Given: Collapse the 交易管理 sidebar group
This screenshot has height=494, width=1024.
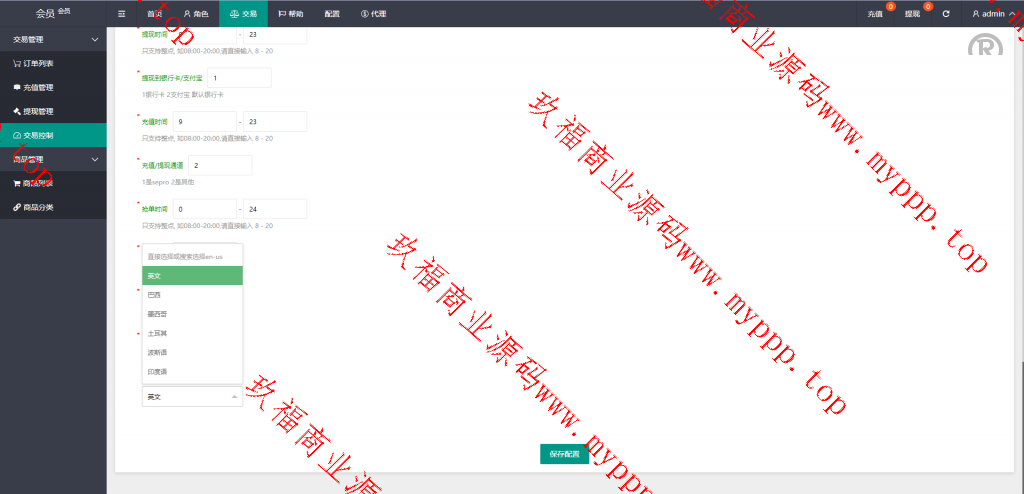Looking at the screenshot, I should click(x=94, y=39).
